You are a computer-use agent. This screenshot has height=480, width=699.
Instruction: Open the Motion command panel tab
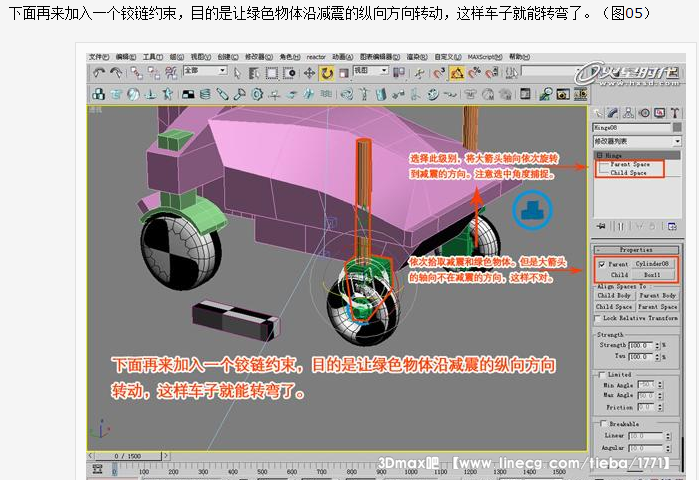[x=644, y=113]
